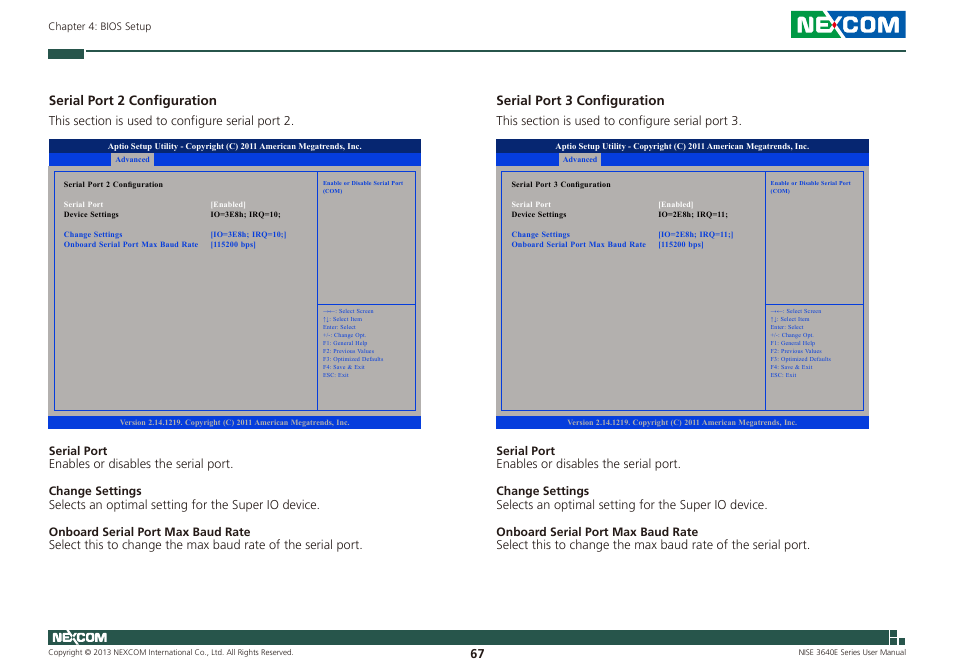
Task: Open the [115200 bps] option in Serial Port 3 screen
Action: [x=680, y=244]
